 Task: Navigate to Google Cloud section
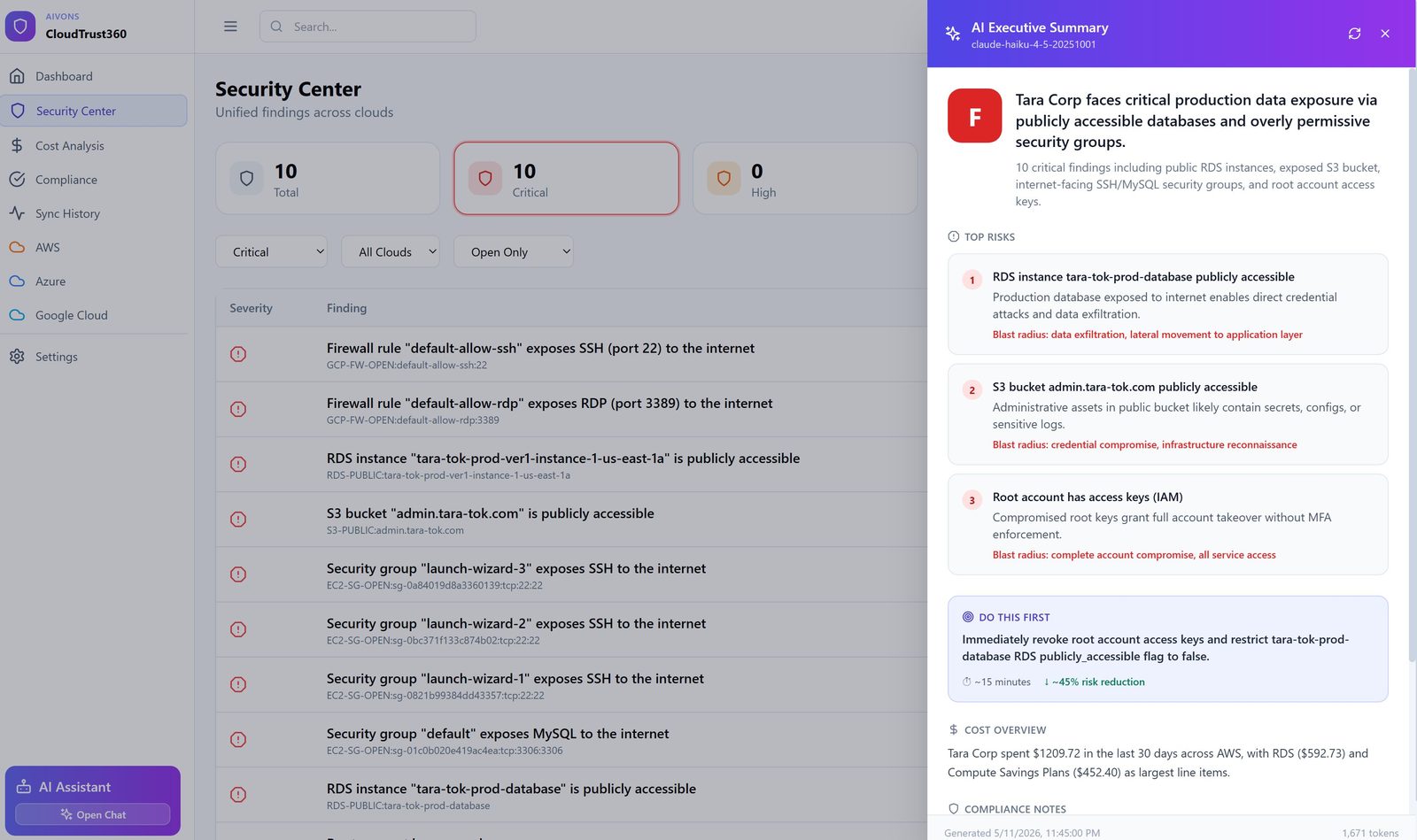(x=94, y=315)
